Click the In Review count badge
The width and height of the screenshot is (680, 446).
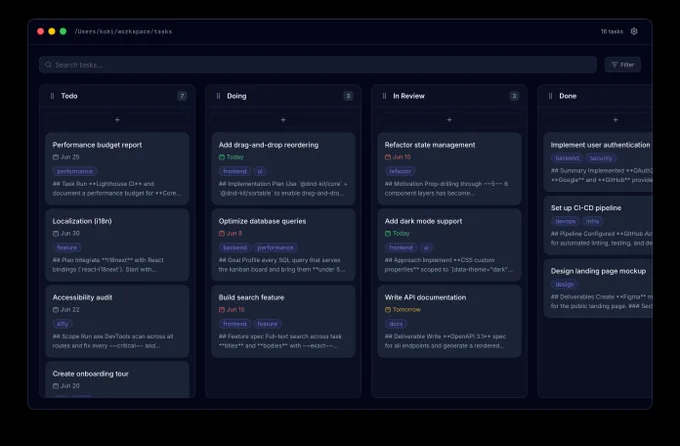click(x=514, y=96)
